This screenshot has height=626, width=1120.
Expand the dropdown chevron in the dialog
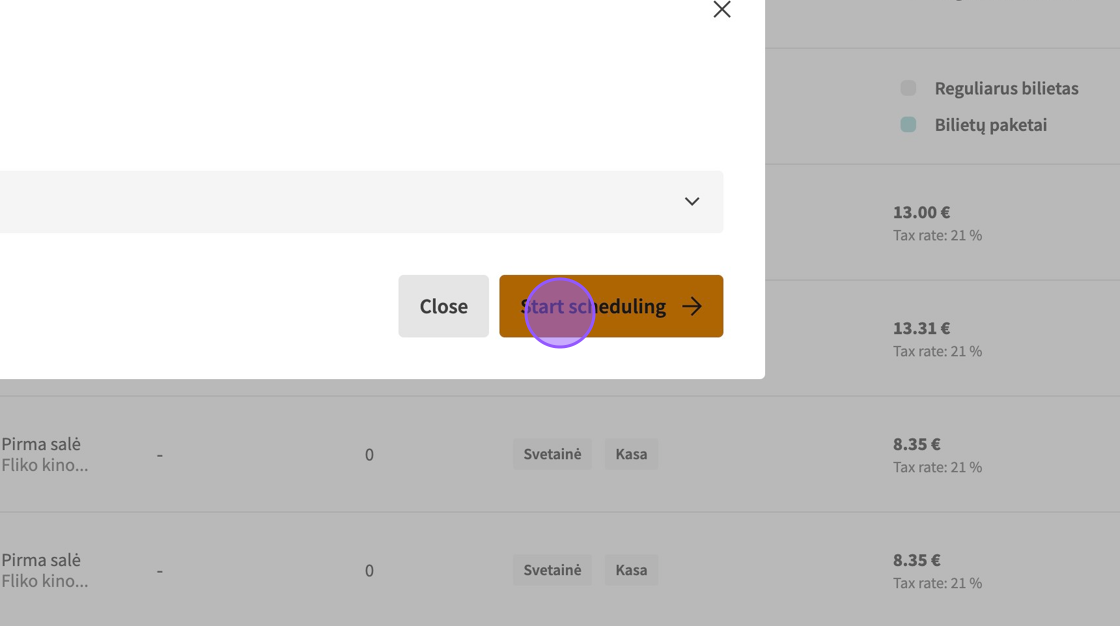[691, 201]
